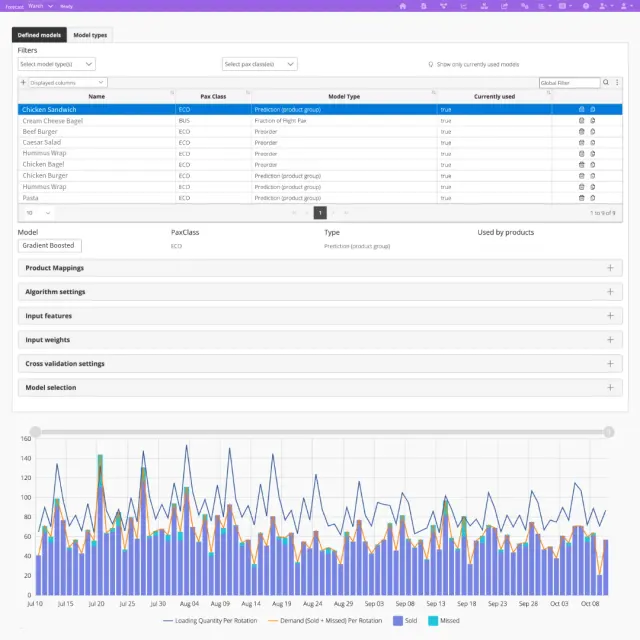Image resolution: width=640 pixels, height=640 pixels.
Task: Expand the Input features section
Action: click(320, 316)
